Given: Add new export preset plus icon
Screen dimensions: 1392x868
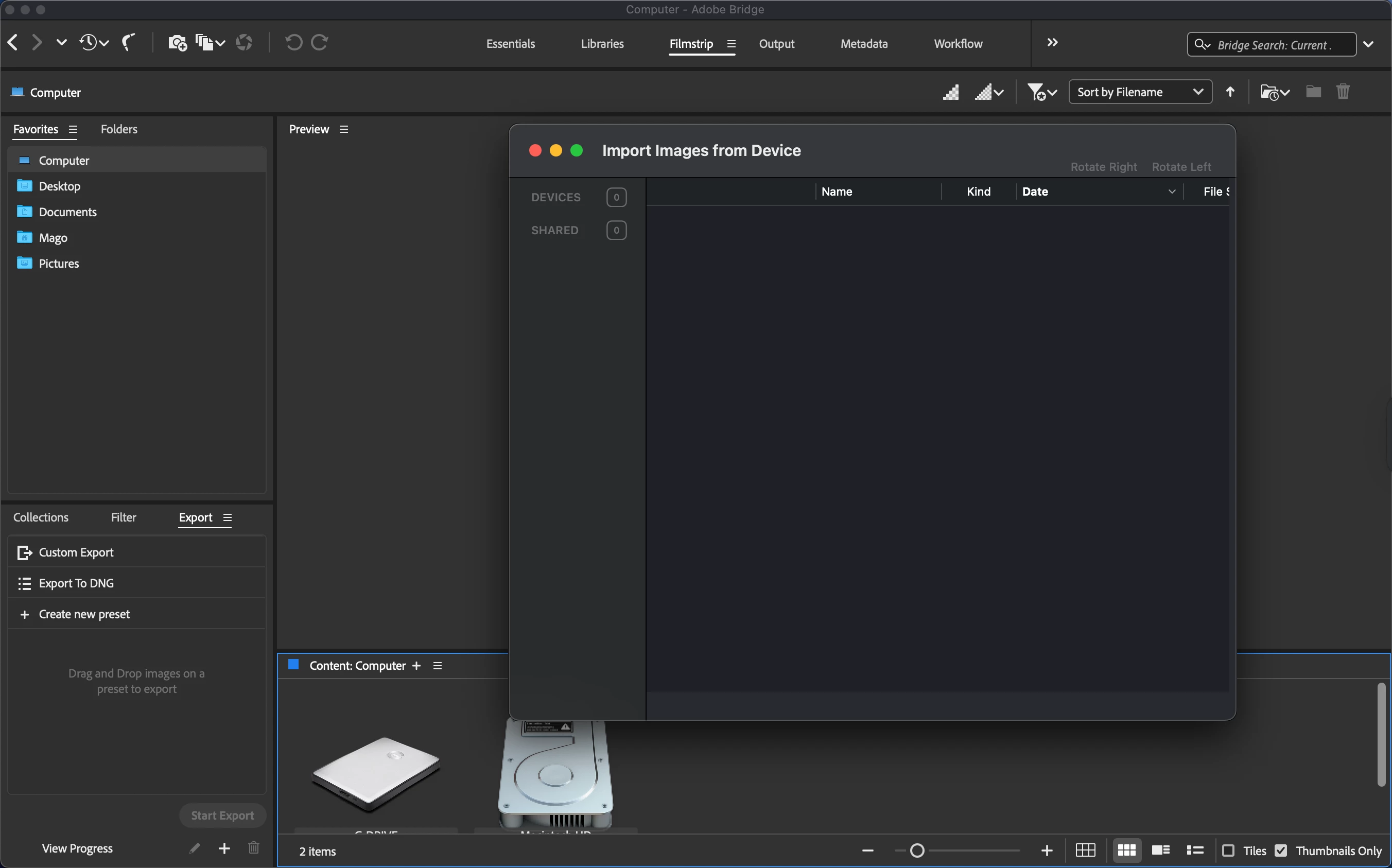Looking at the screenshot, I should (224, 848).
